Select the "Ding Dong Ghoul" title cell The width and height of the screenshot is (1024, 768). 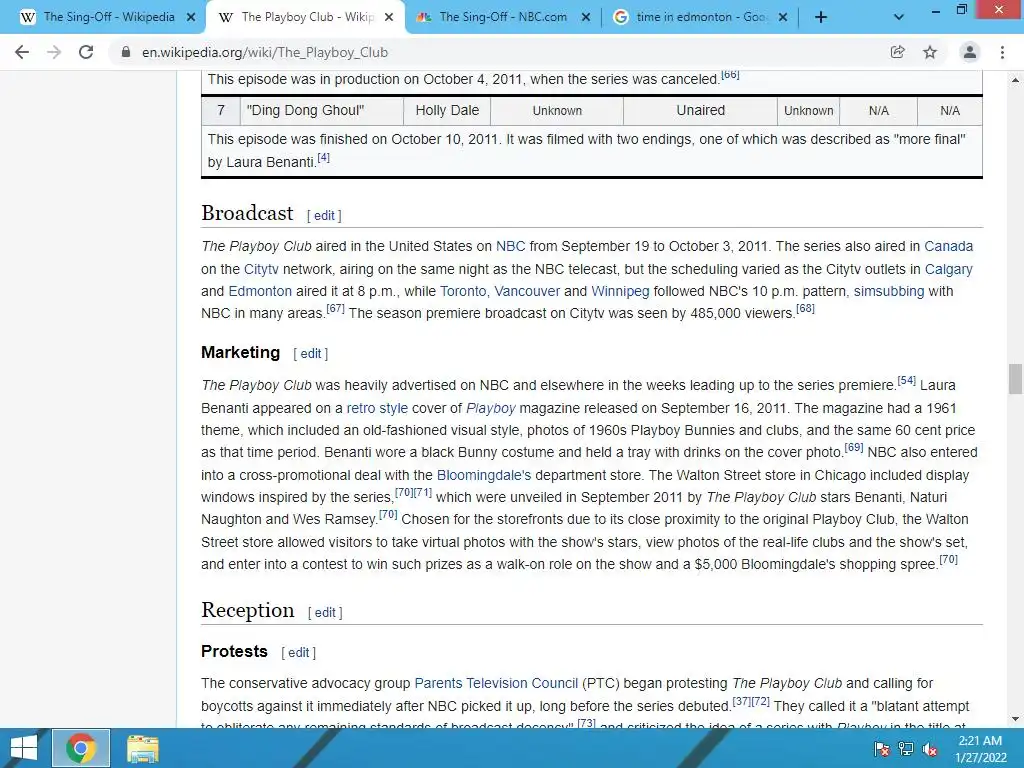click(x=322, y=110)
